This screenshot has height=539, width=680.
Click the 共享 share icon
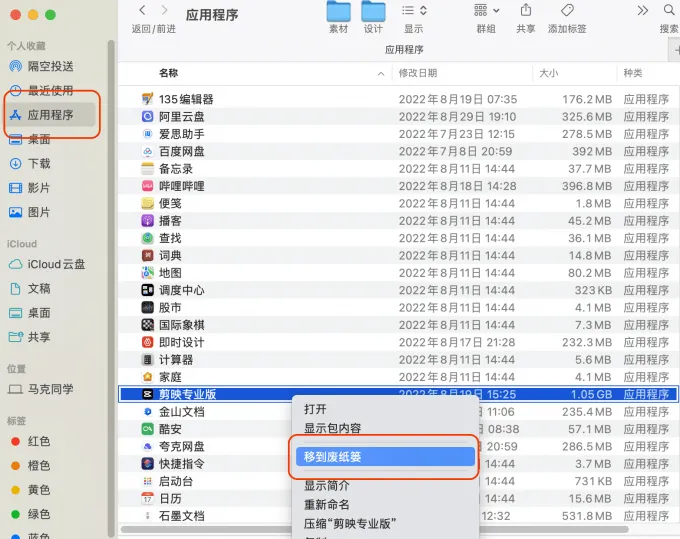pos(526,10)
